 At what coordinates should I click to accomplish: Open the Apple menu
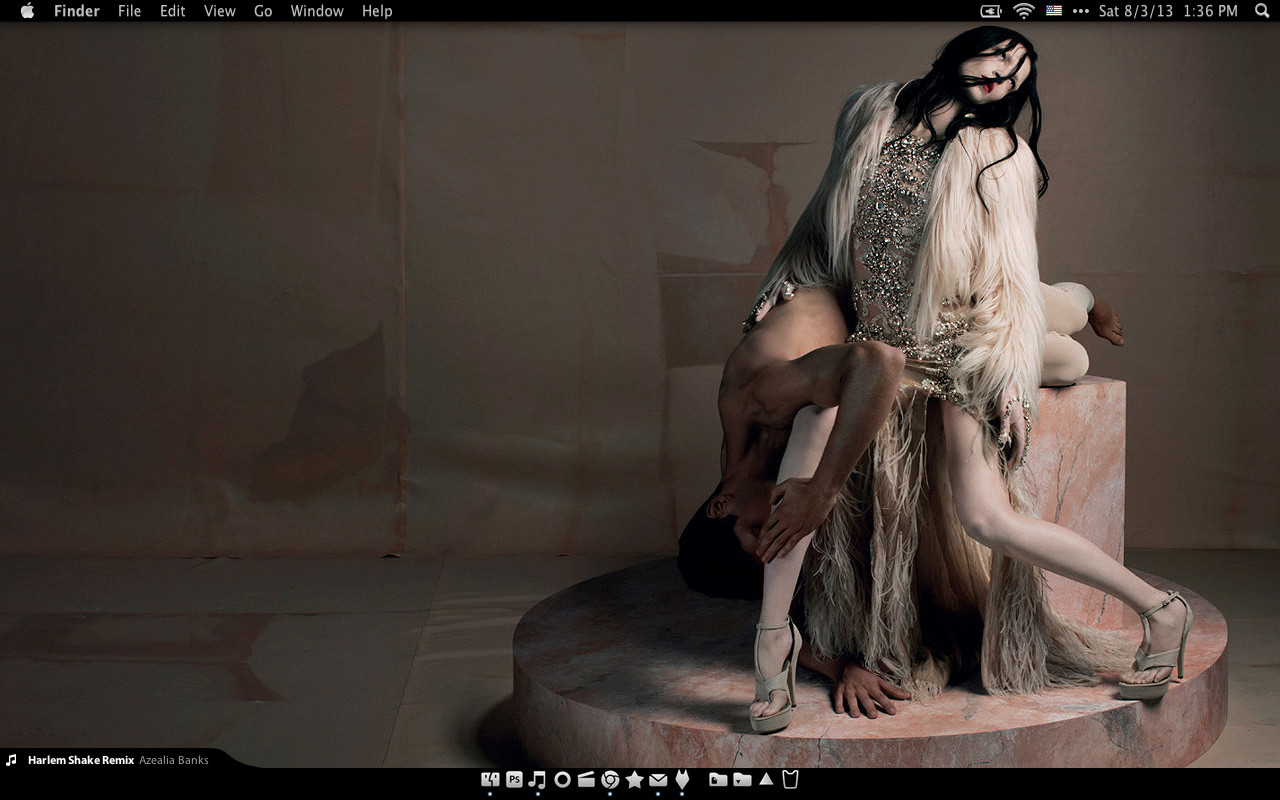27,11
